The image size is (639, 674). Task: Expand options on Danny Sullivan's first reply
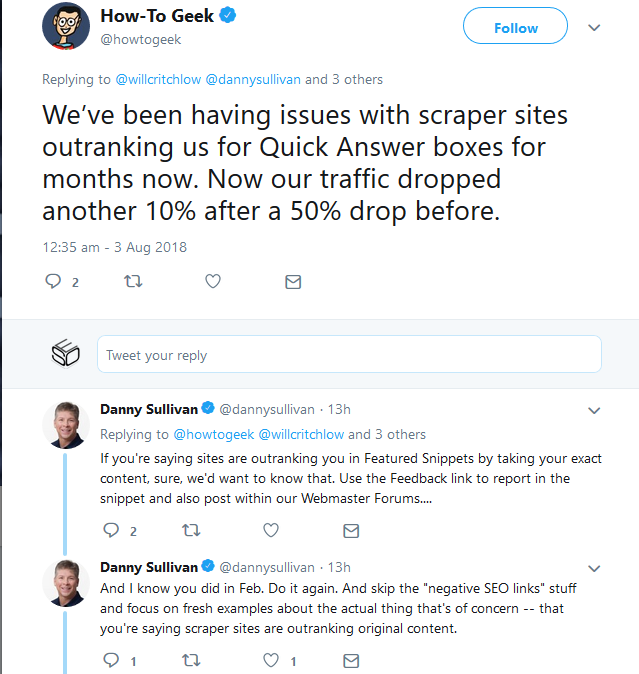pyautogui.click(x=594, y=410)
